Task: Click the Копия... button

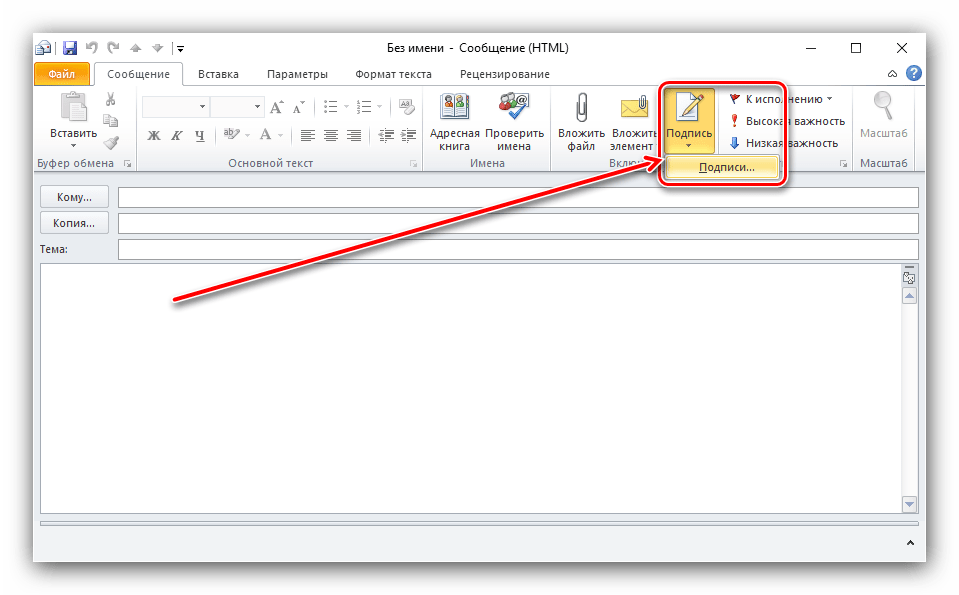Action: [x=74, y=223]
